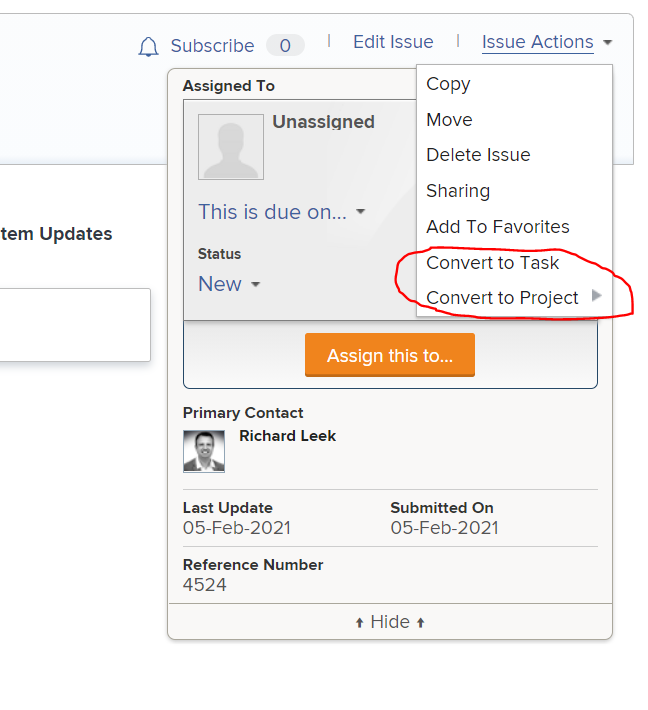Click the Edit Issue link
Viewport: 648px width, 710px height.
click(x=393, y=42)
